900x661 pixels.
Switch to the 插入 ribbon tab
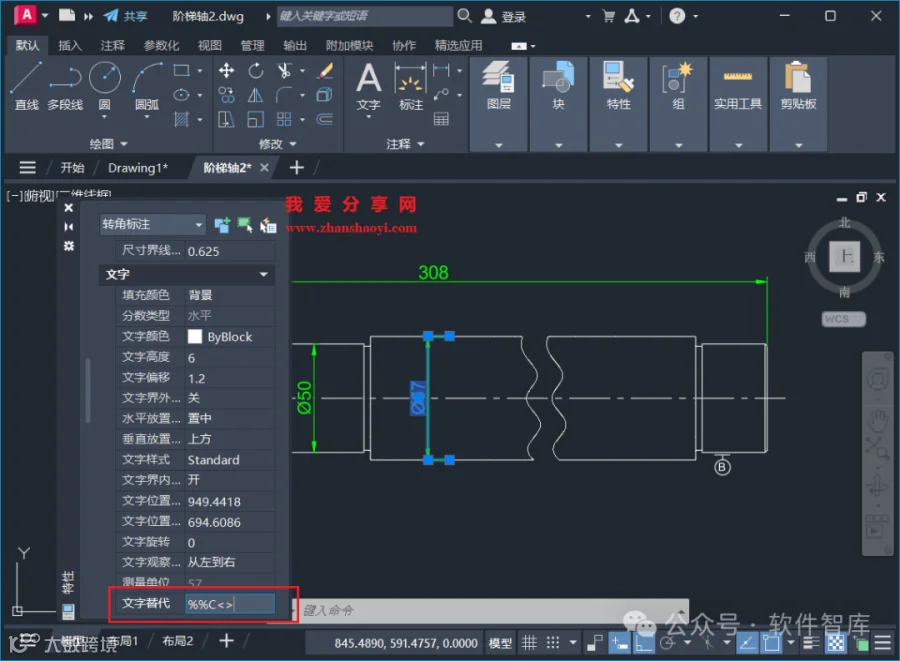pos(70,45)
